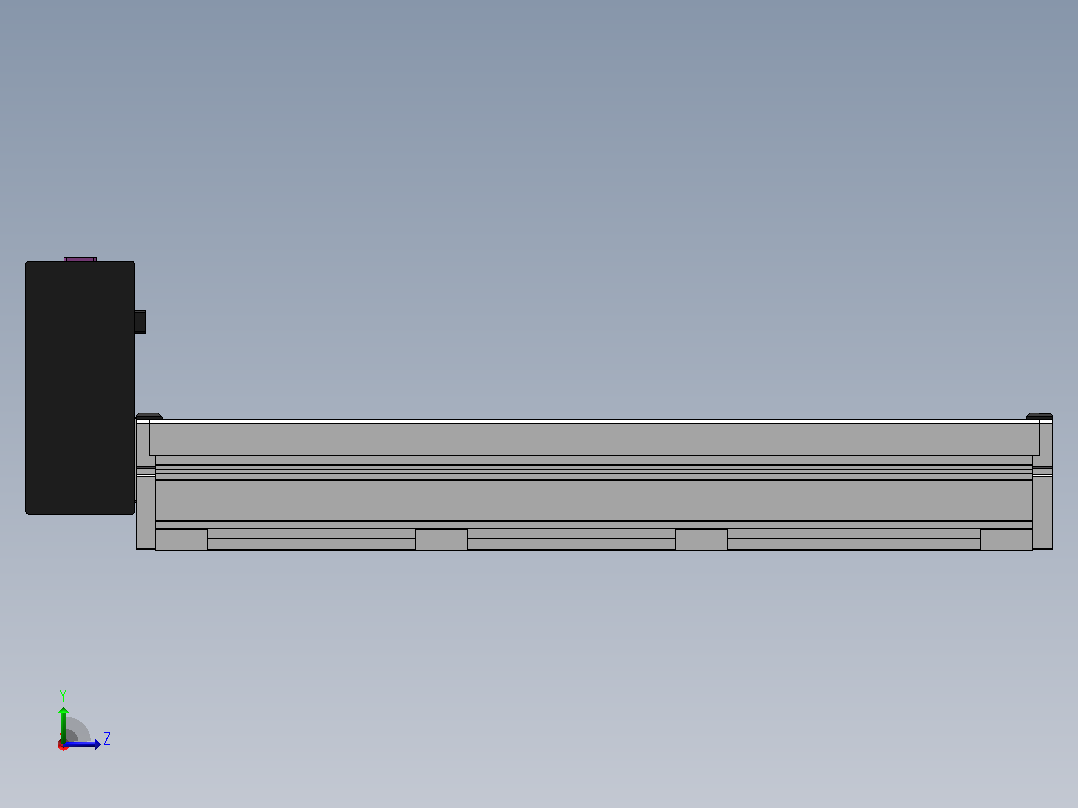Pick the small black block on motor's right side
Screen dimensions: 1078x808
pyautogui.click(x=140, y=322)
